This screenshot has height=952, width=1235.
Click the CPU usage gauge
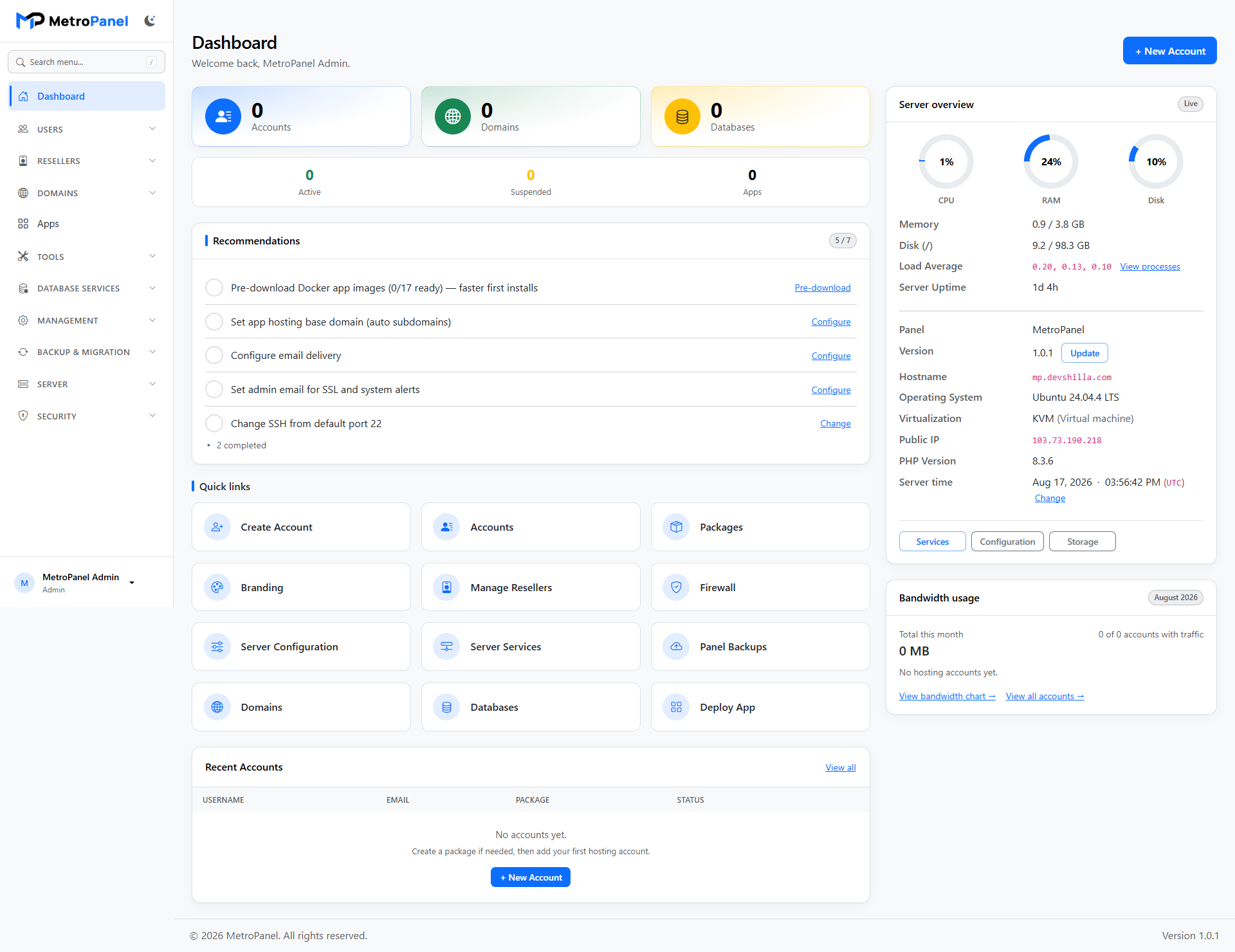946,161
